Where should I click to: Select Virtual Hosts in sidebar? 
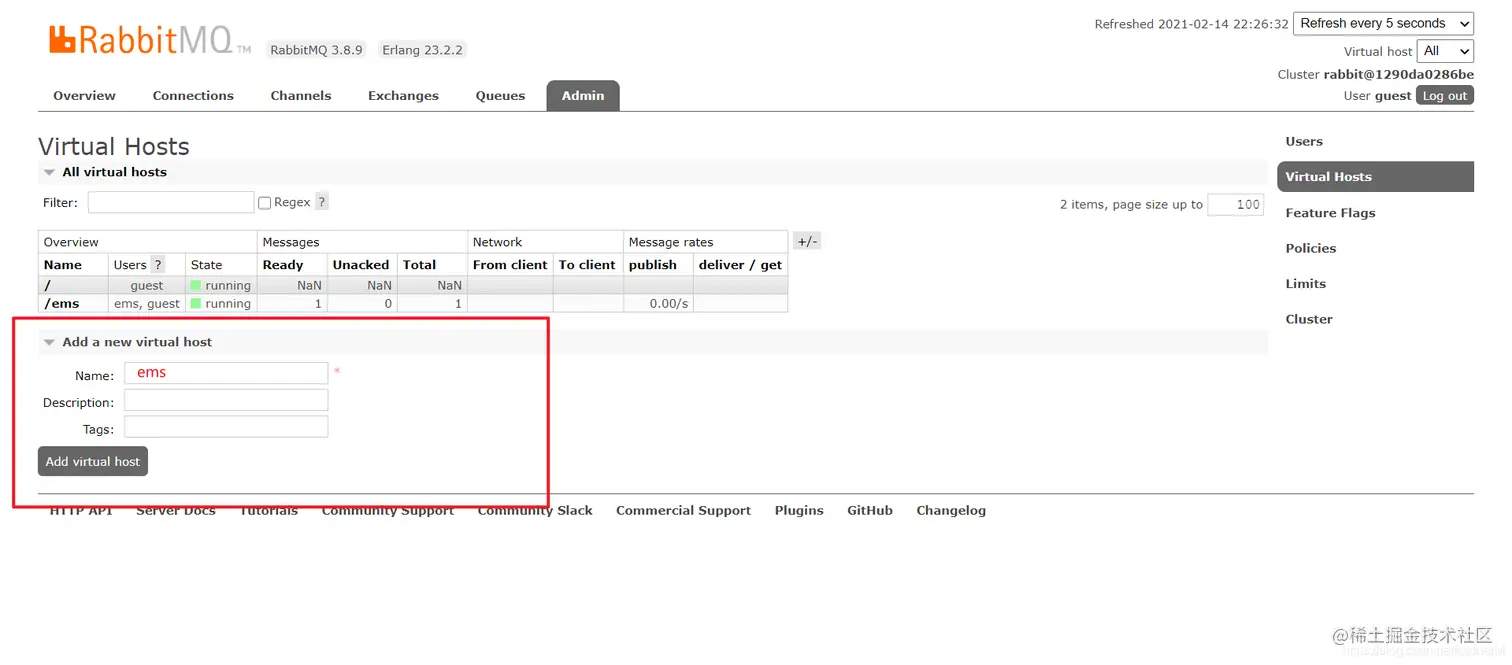pos(1376,177)
